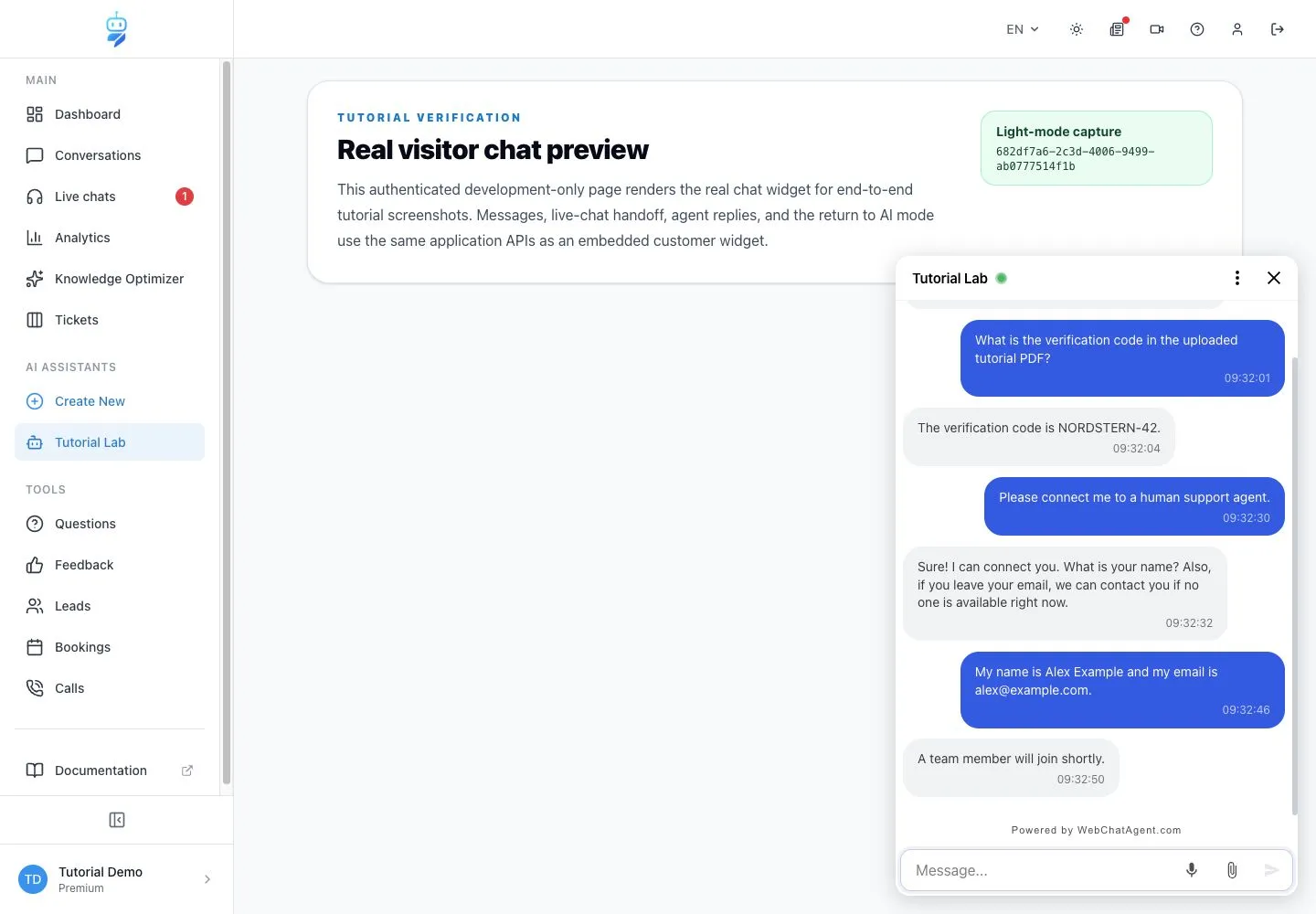This screenshot has width=1316, height=914.
Task: Click the Powered by WebChatAgent.com link
Action: point(1096,830)
